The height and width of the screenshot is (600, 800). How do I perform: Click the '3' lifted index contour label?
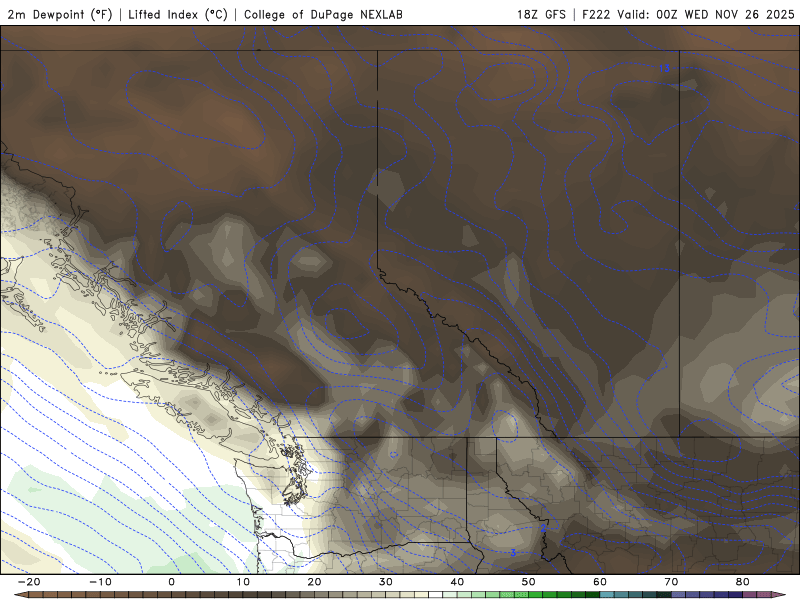pos(513,553)
